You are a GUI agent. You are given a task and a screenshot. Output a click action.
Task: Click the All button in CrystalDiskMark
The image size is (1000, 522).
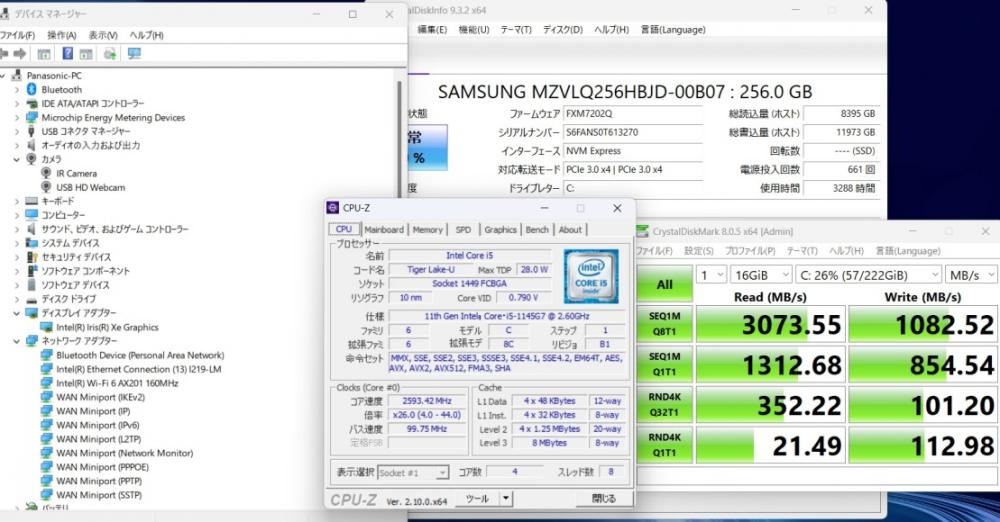[x=665, y=285]
